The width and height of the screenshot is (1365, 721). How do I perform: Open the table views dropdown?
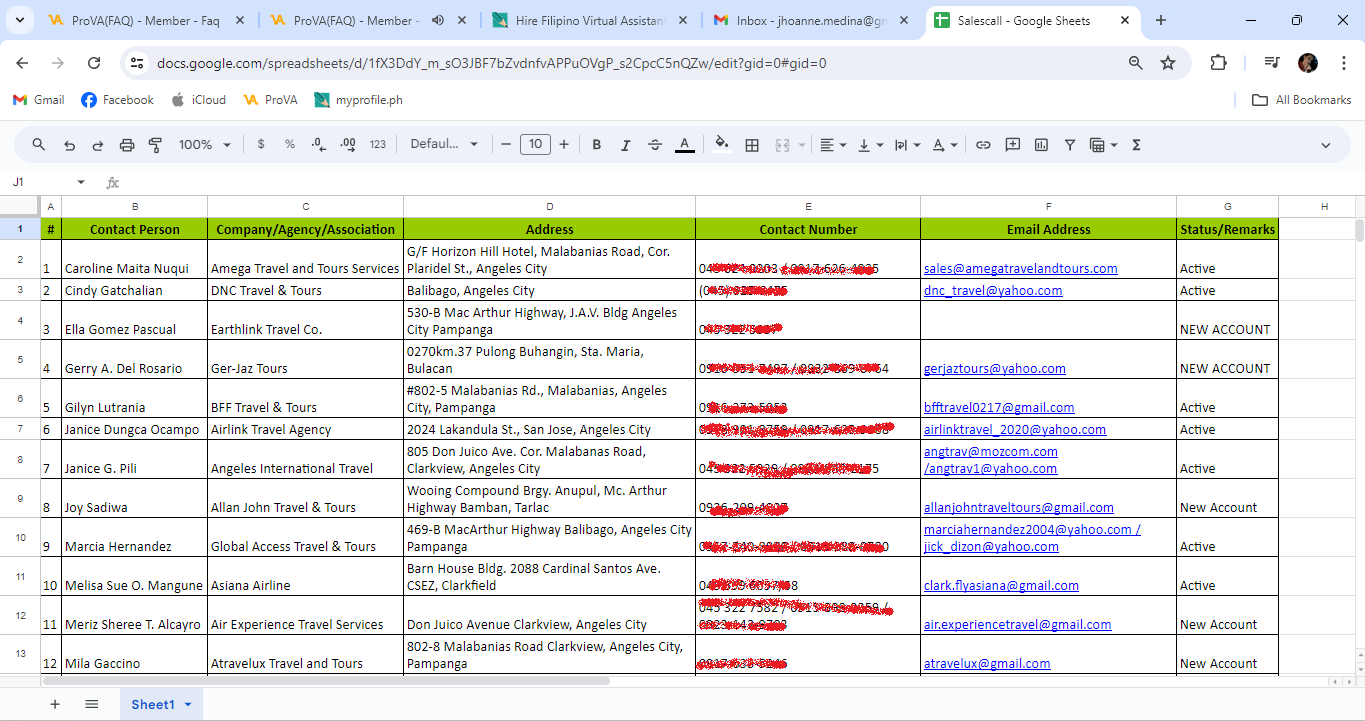tap(1103, 145)
